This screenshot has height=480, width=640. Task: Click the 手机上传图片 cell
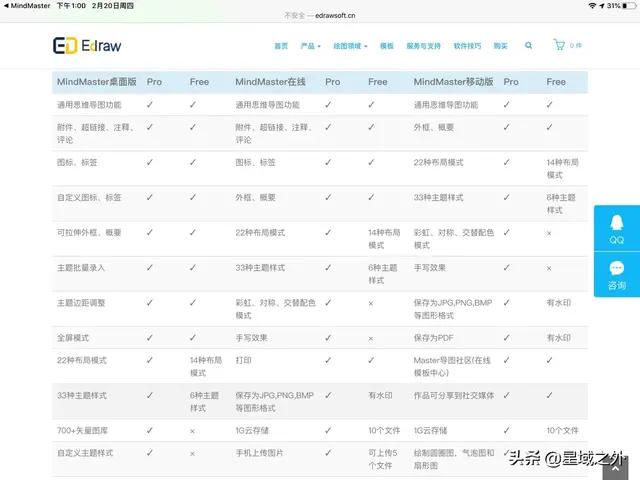point(259,453)
